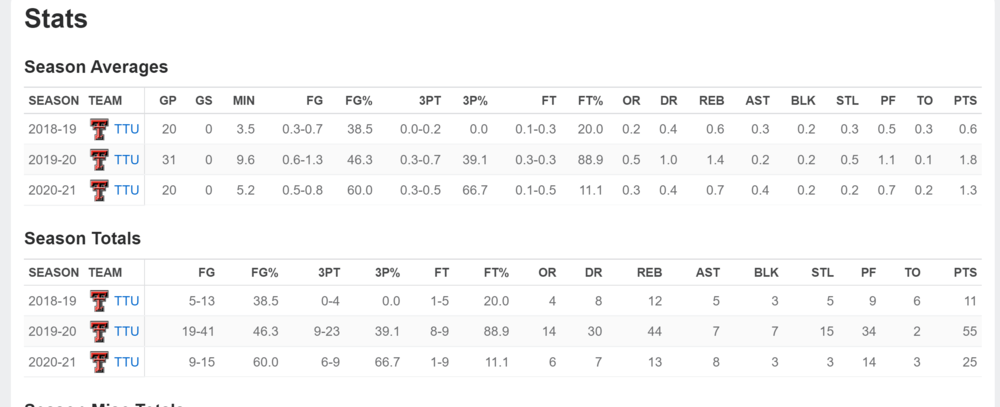Click Texas Tech logo in 2019-20 totals row
Viewport: 1000px width, 407px height.
click(99, 331)
